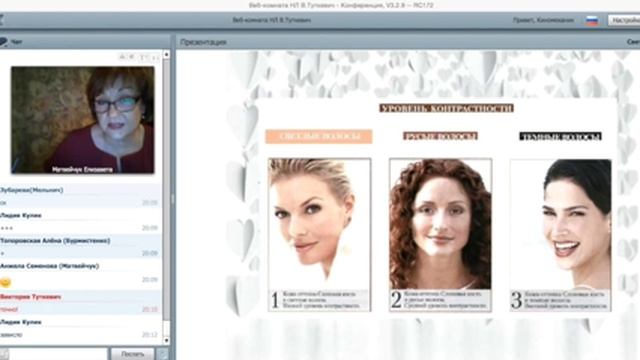Click the СВЕТЛЫЕ ВОЛОСЫ label on the slide
The image size is (640, 360).
[x=319, y=136]
